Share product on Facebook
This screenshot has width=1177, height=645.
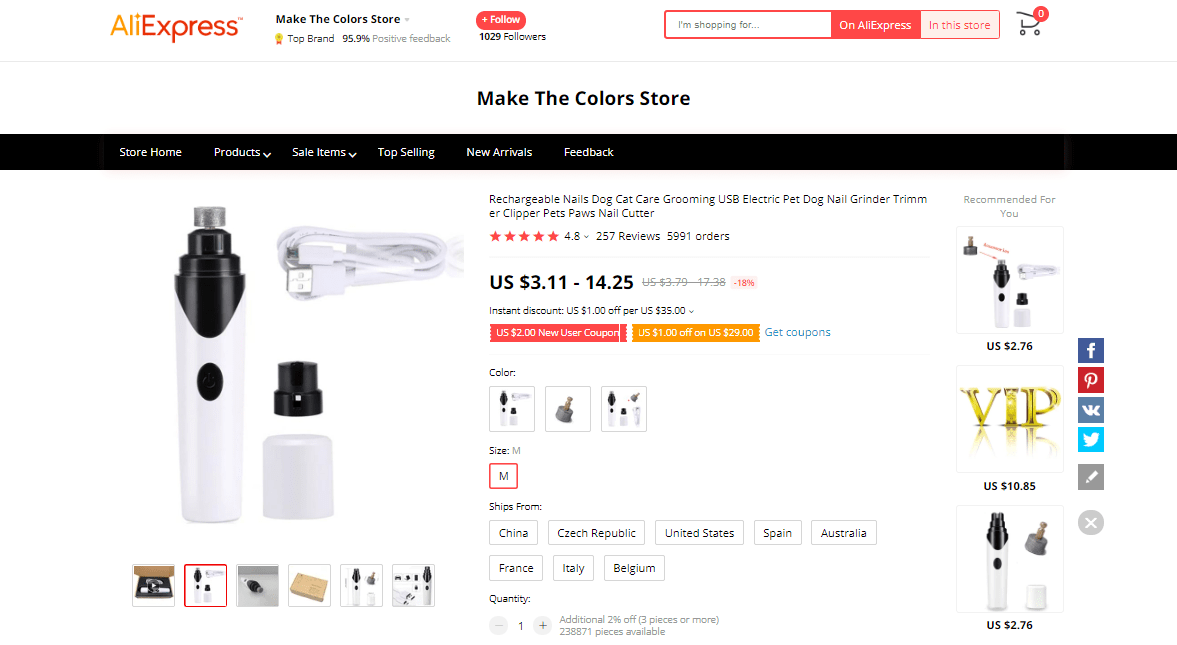[1090, 351]
